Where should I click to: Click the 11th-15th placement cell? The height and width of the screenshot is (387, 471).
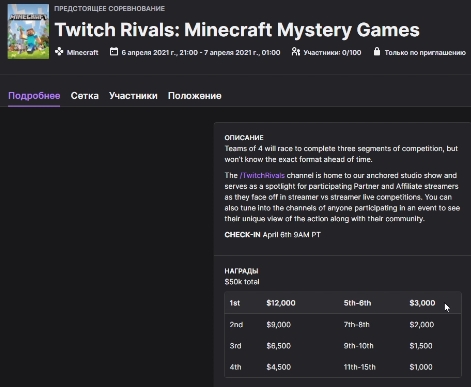click(x=360, y=367)
